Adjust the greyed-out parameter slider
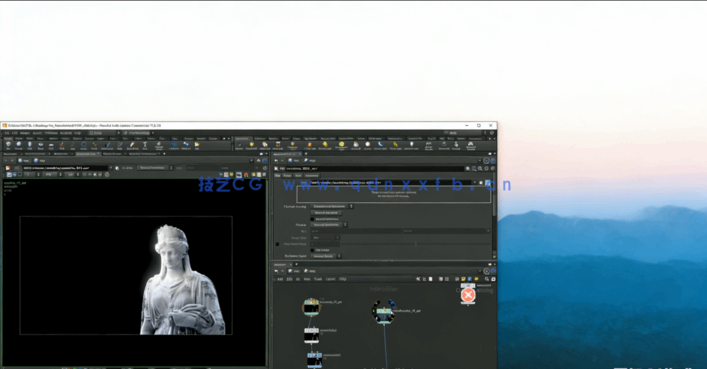 [415, 244]
